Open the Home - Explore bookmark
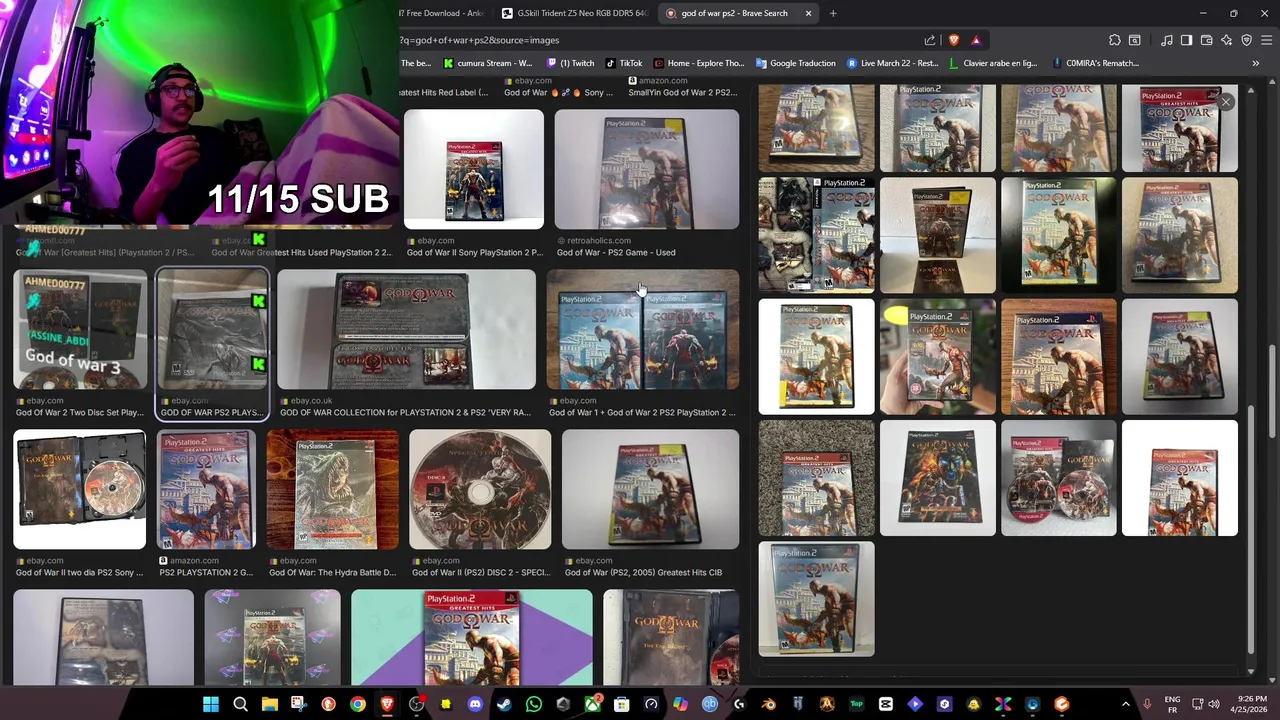The width and height of the screenshot is (1280, 720). tap(700, 63)
